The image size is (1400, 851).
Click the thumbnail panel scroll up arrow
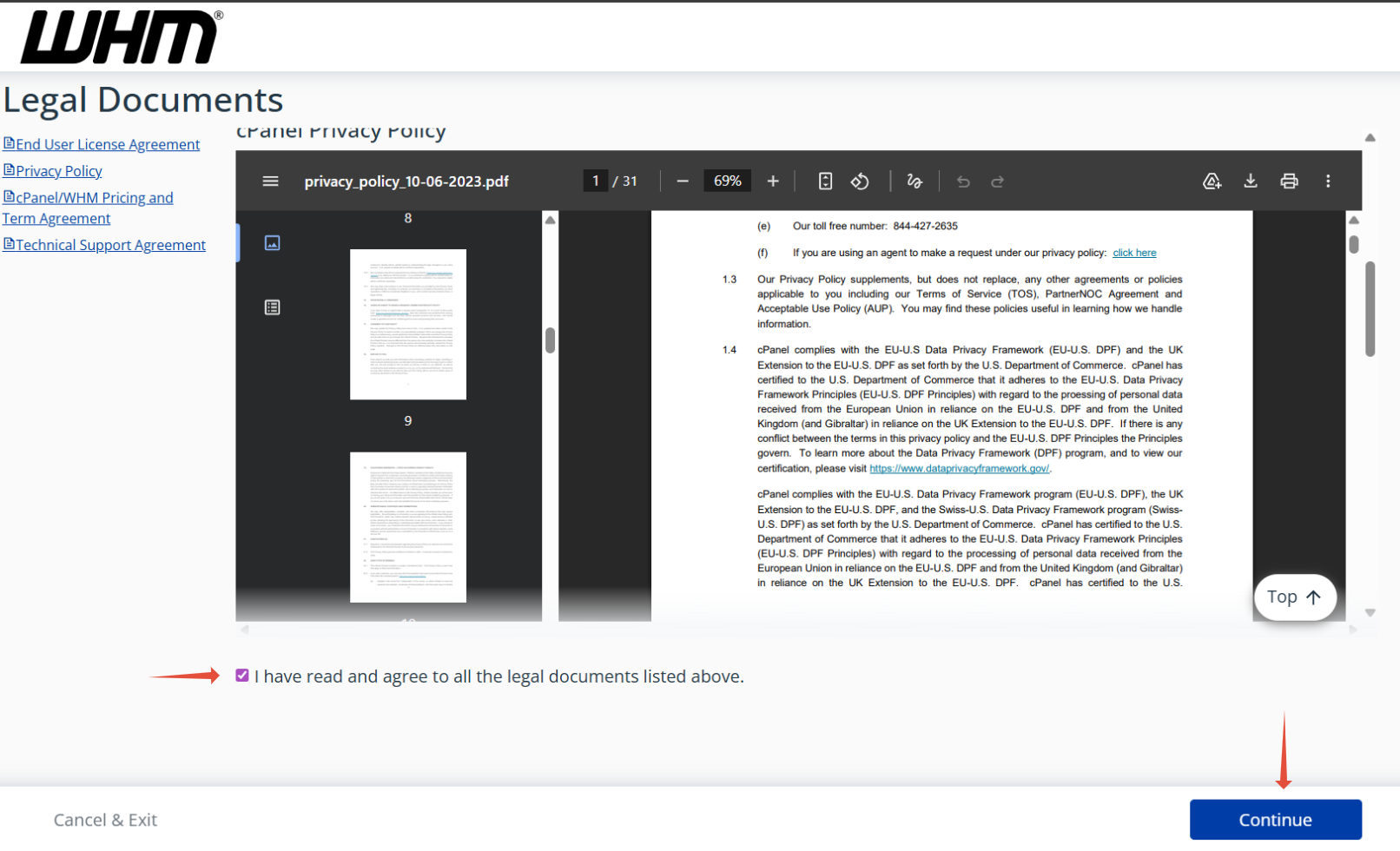550,220
